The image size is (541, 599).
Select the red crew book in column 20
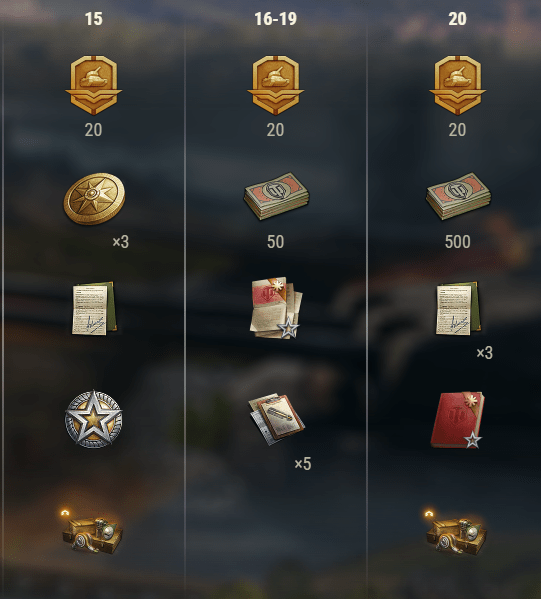(x=457, y=419)
